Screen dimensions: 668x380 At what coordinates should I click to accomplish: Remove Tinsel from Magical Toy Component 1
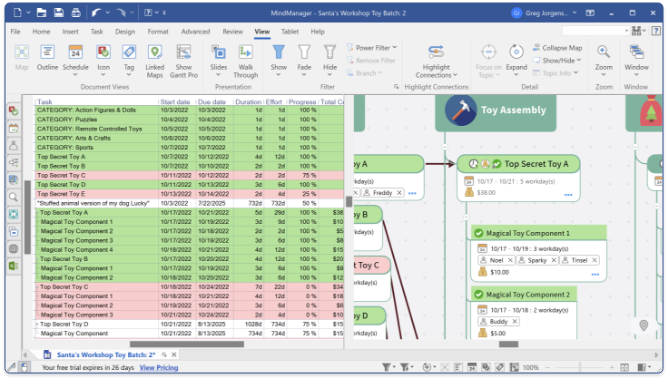click(x=594, y=260)
